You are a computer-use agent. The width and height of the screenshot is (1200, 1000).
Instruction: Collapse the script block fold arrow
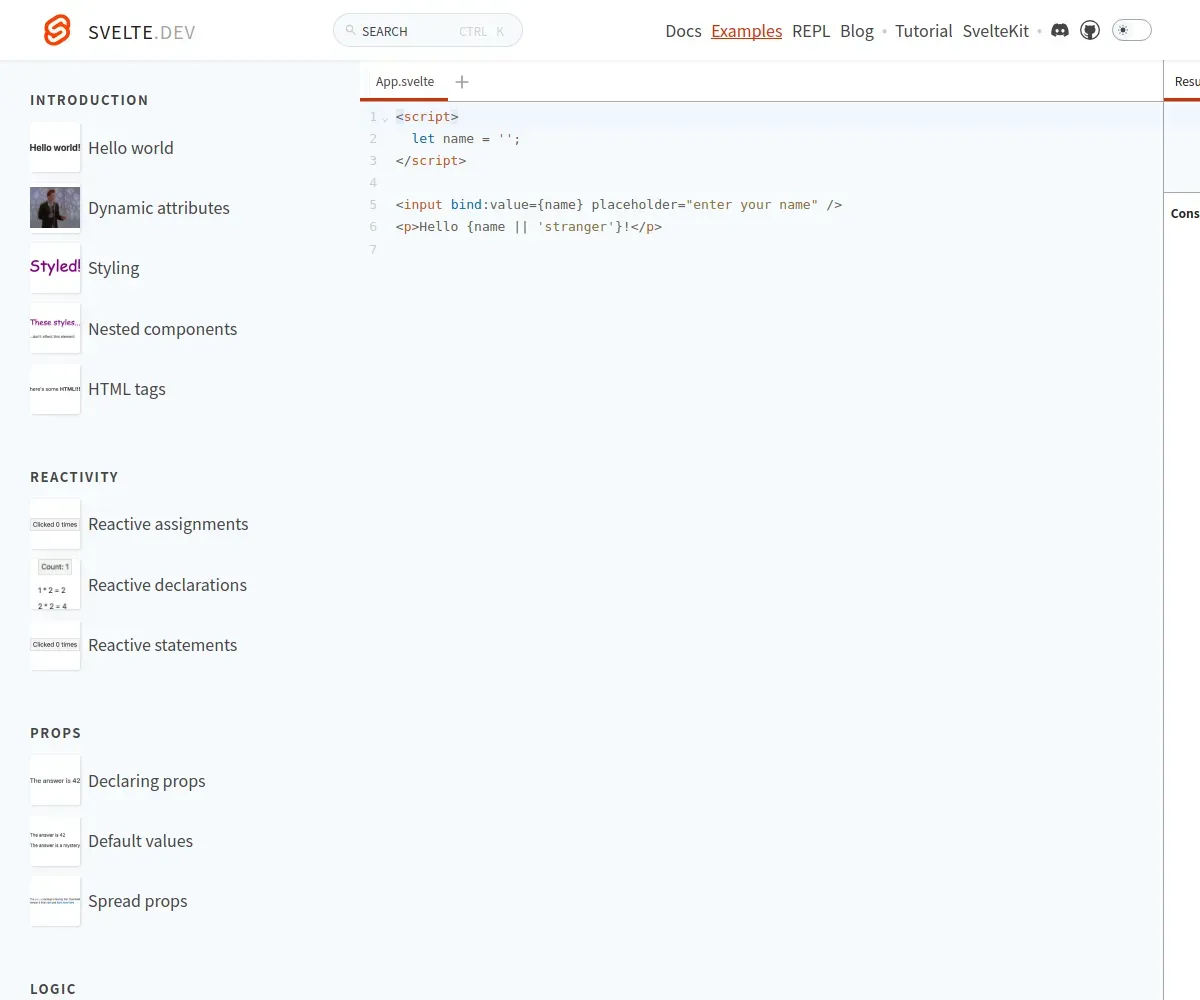tap(385, 119)
